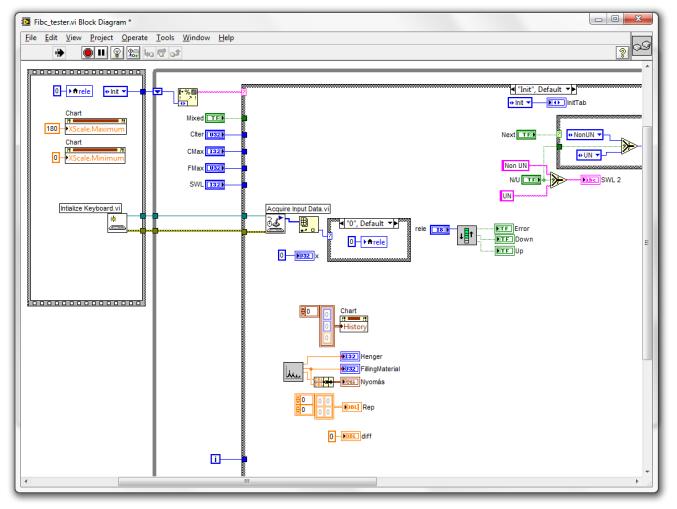The height and width of the screenshot is (509, 677).
Task: Open the "0", Default case selector dropdown
Action: [x=390, y=223]
